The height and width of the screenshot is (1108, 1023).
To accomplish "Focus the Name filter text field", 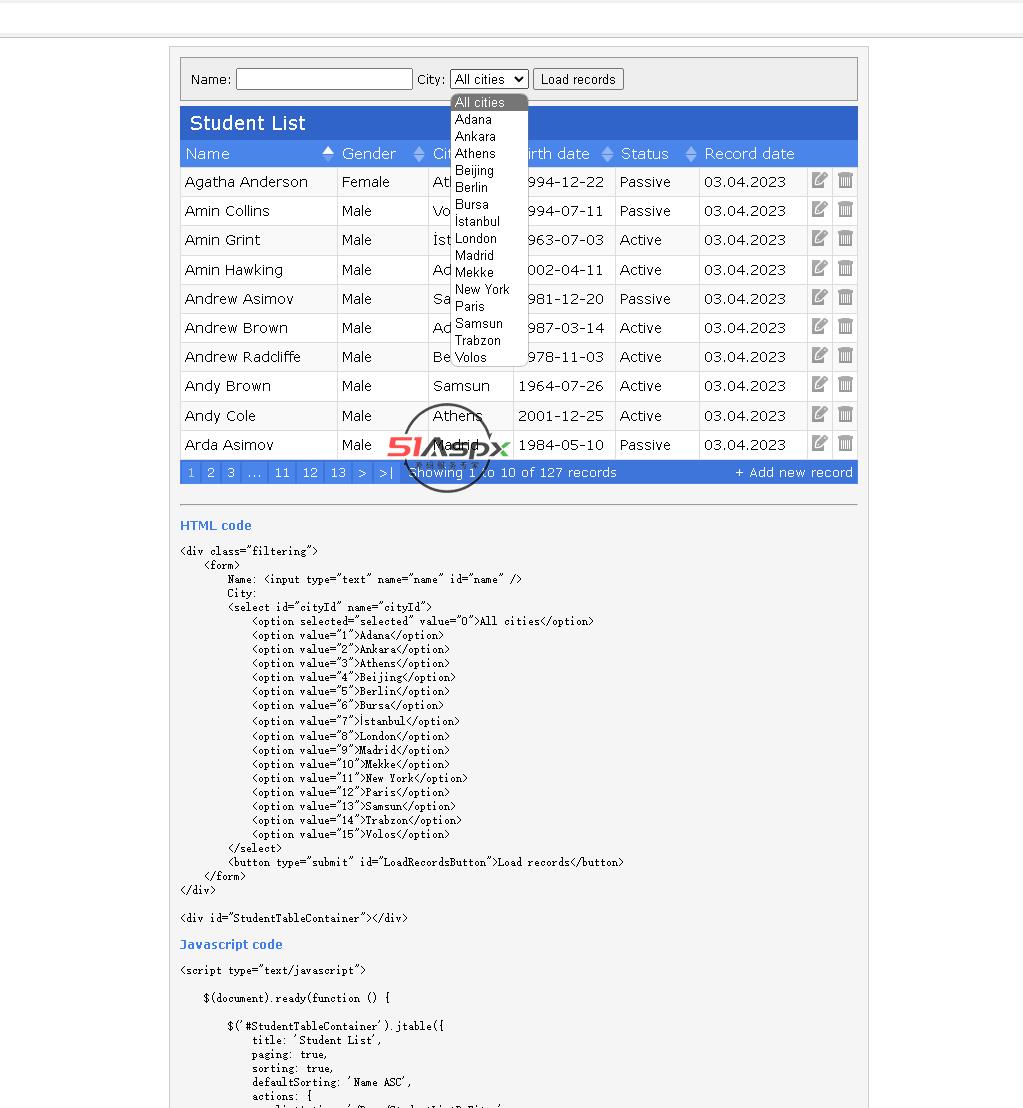I will pyautogui.click(x=324, y=79).
